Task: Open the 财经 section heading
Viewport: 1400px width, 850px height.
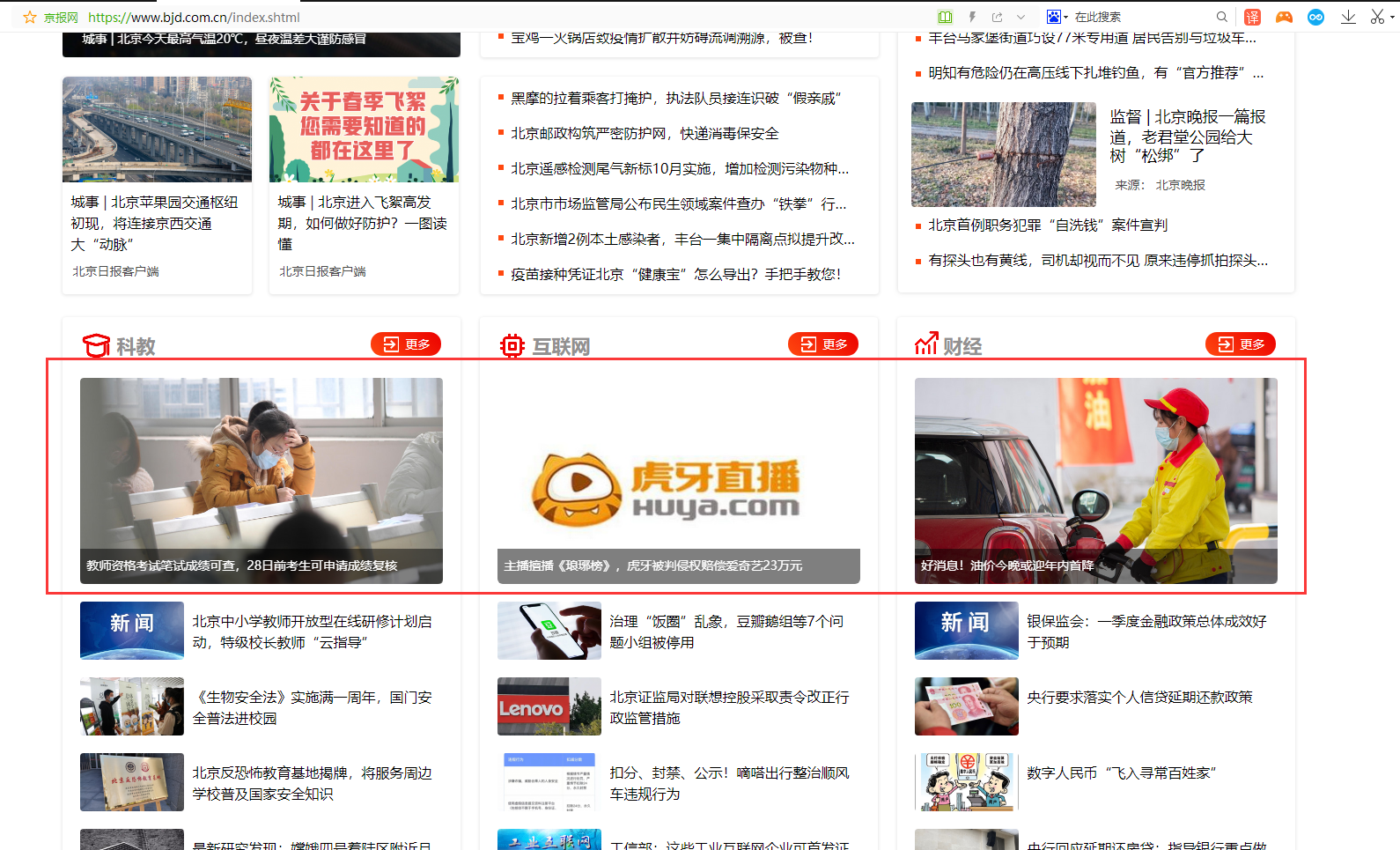Action: pyautogui.click(x=962, y=346)
